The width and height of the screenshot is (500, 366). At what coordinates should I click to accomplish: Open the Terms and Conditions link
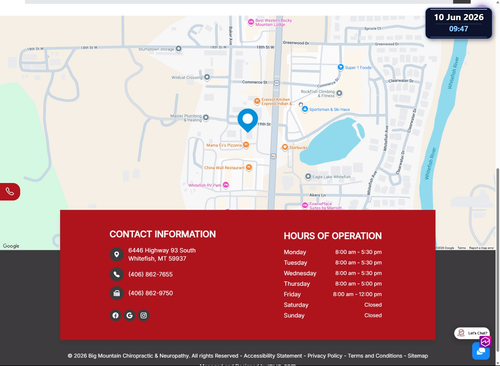point(375,356)
